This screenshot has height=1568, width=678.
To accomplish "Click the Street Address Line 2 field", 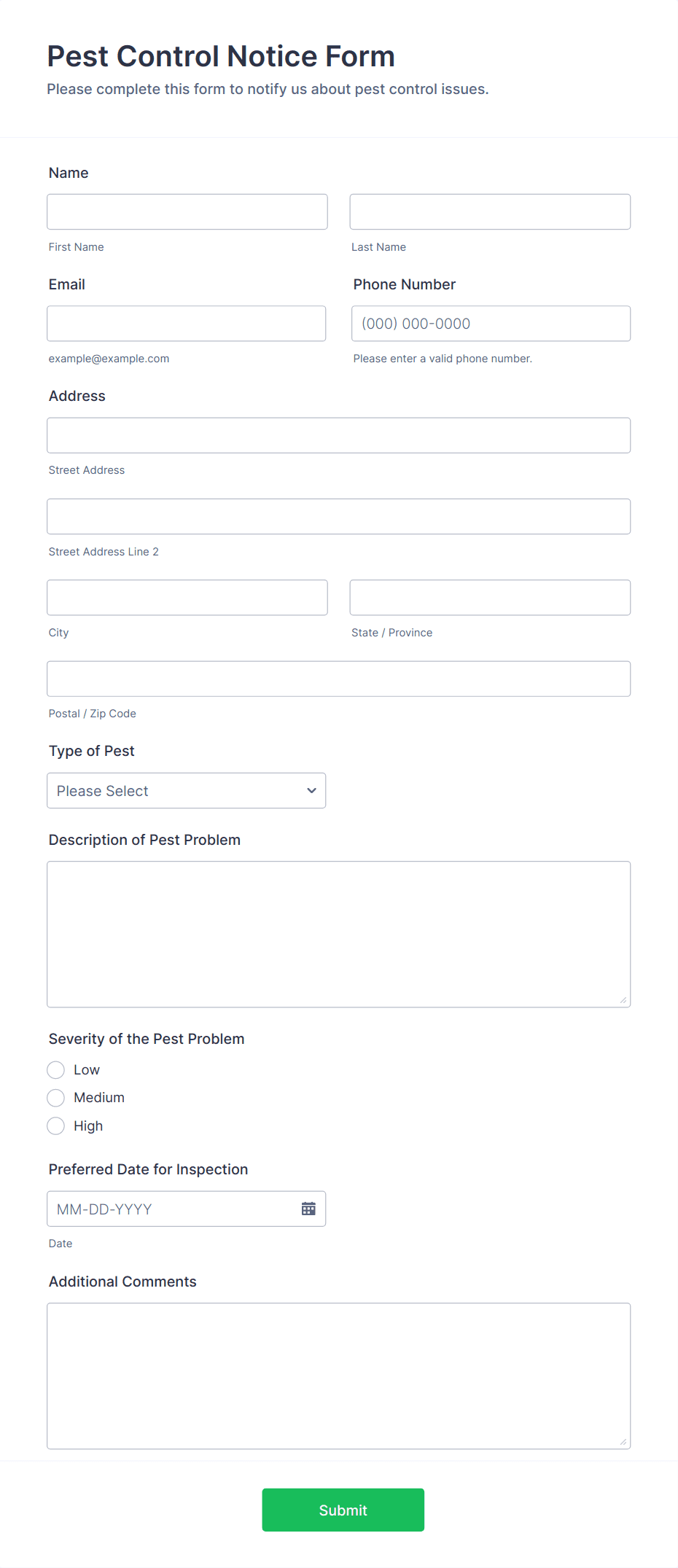I will tap(338, 516).
